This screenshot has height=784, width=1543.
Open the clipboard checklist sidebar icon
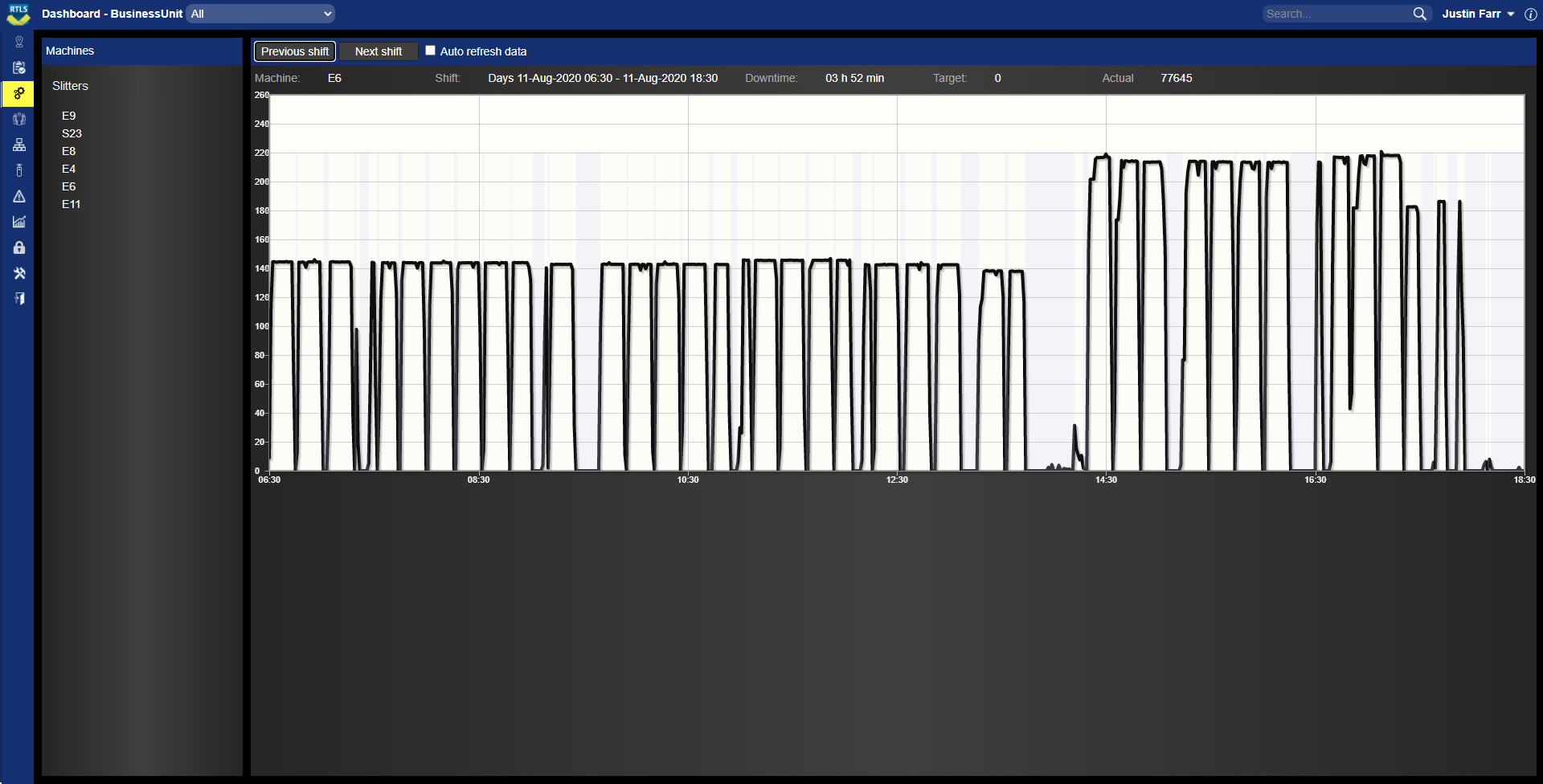(x=19, y=67)
